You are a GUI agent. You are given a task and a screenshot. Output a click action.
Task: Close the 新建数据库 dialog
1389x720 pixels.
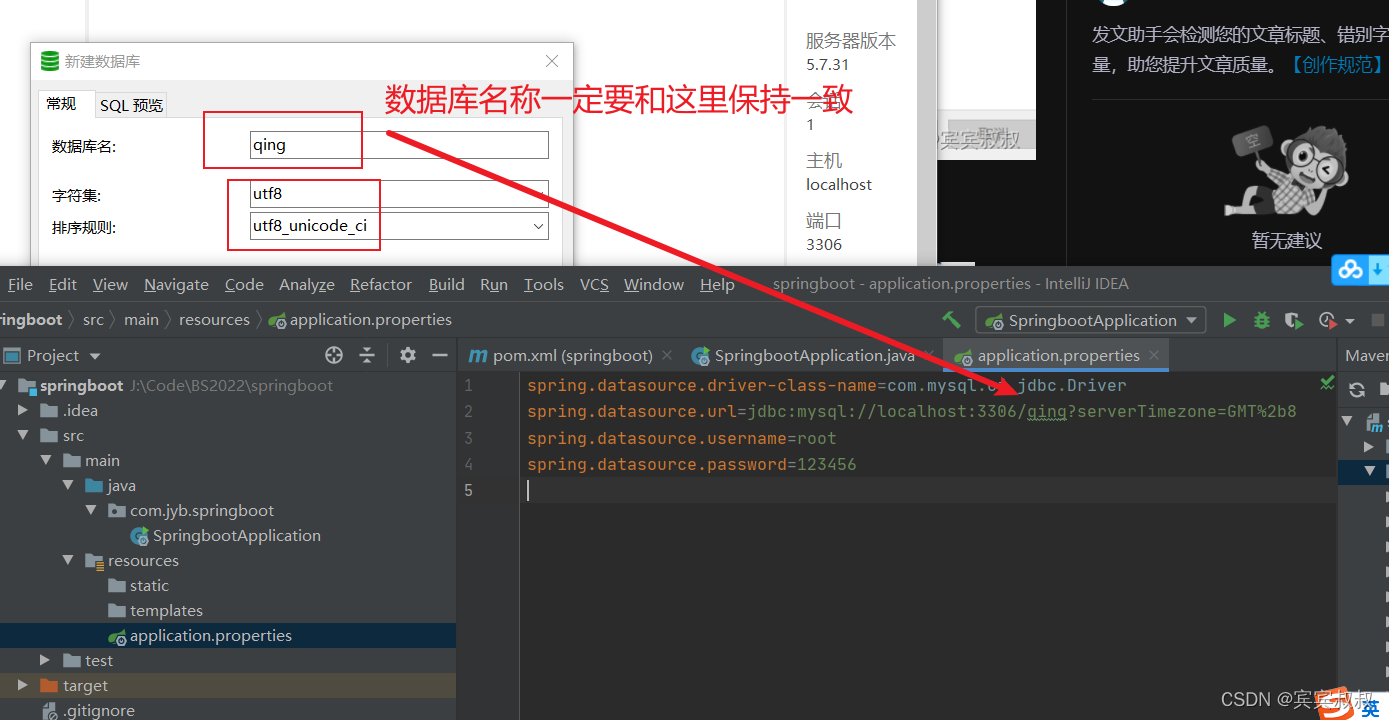click(551, 62)
